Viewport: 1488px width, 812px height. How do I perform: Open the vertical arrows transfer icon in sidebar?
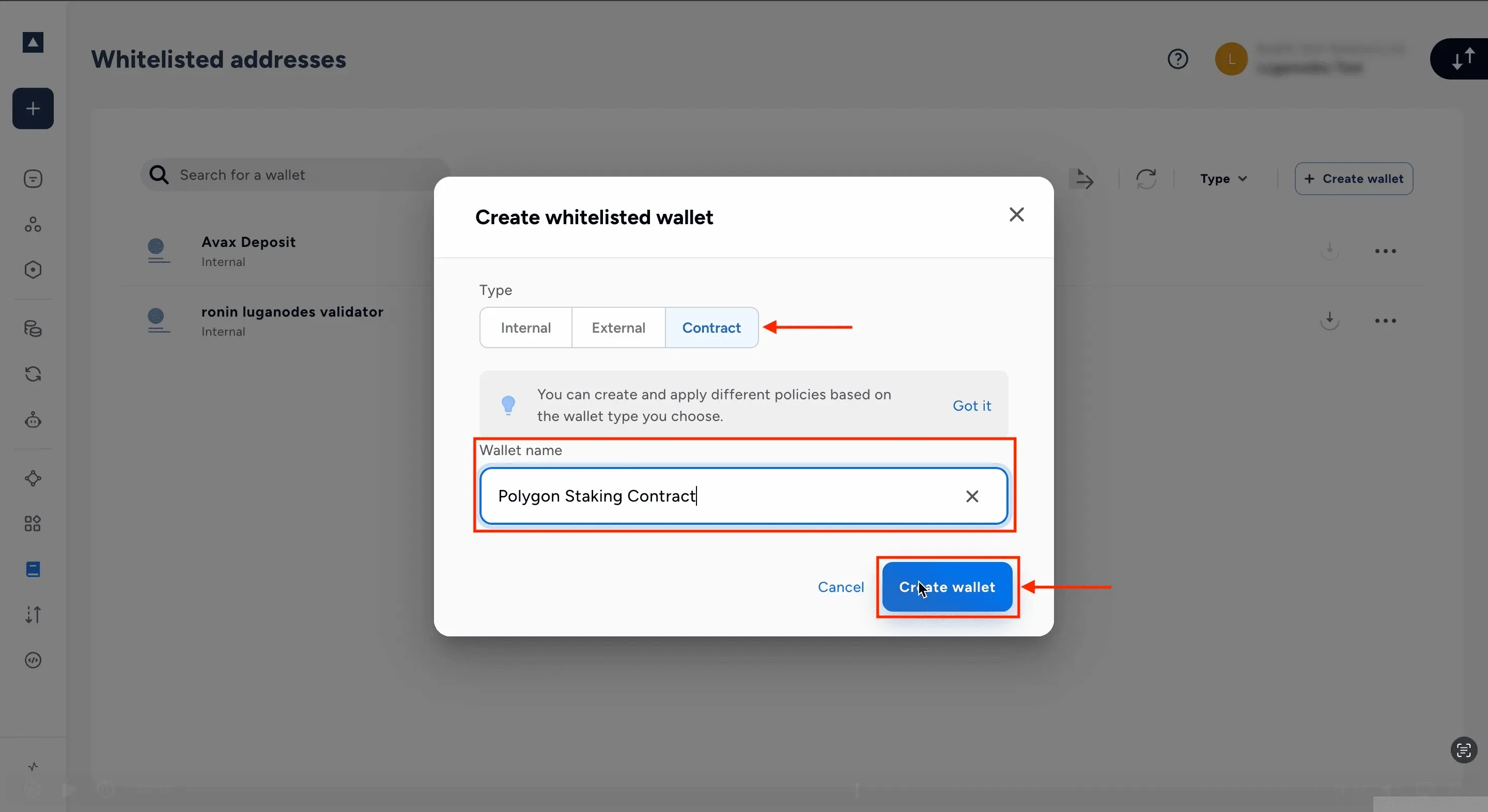point(33,615)
